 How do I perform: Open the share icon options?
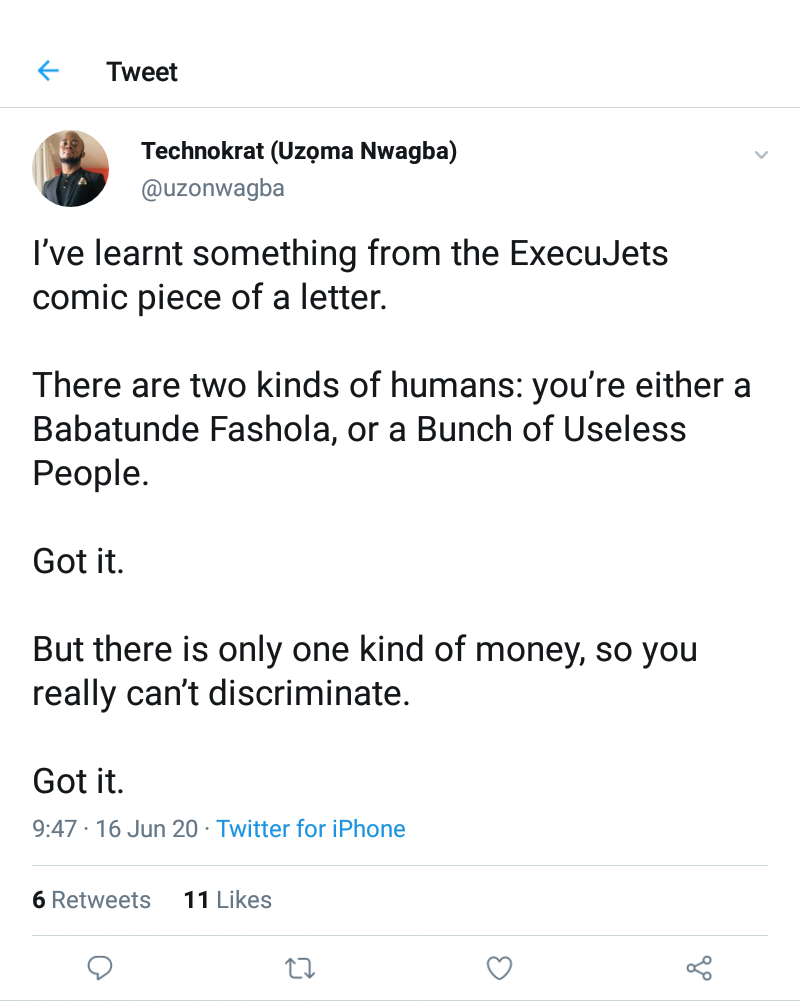[699, 967]
